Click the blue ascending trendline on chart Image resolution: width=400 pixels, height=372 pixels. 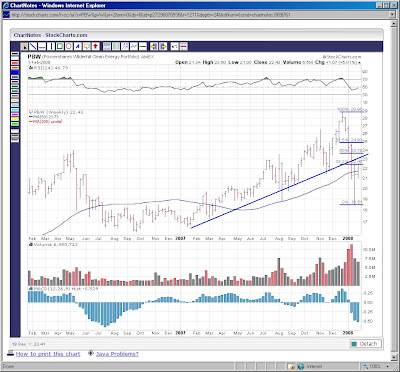tap(280, 191)
